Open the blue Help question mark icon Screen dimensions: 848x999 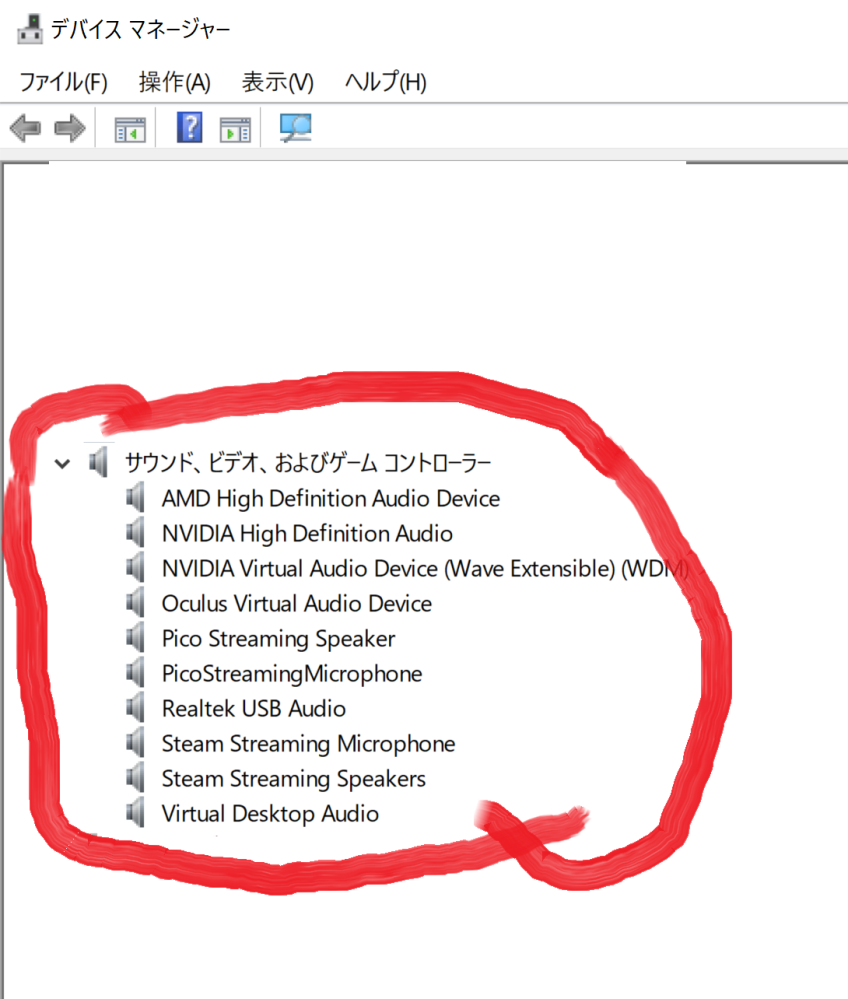pos(189,127)
